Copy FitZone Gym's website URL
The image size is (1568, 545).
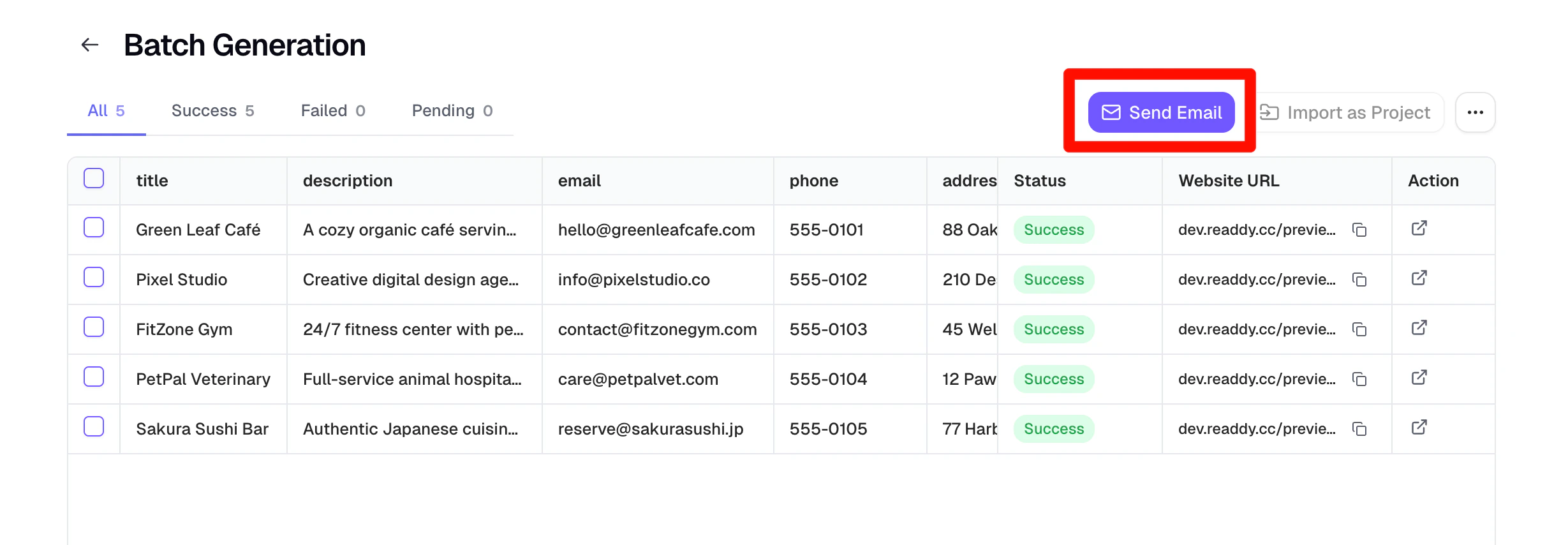coord(1359,330)
